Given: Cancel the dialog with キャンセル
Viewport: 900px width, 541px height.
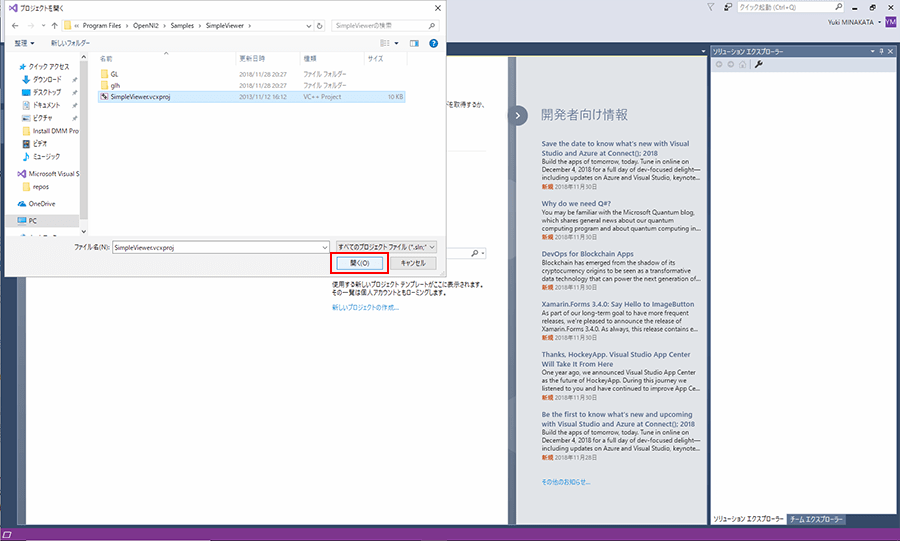Looking at the screenshot, I should (413, 263).
